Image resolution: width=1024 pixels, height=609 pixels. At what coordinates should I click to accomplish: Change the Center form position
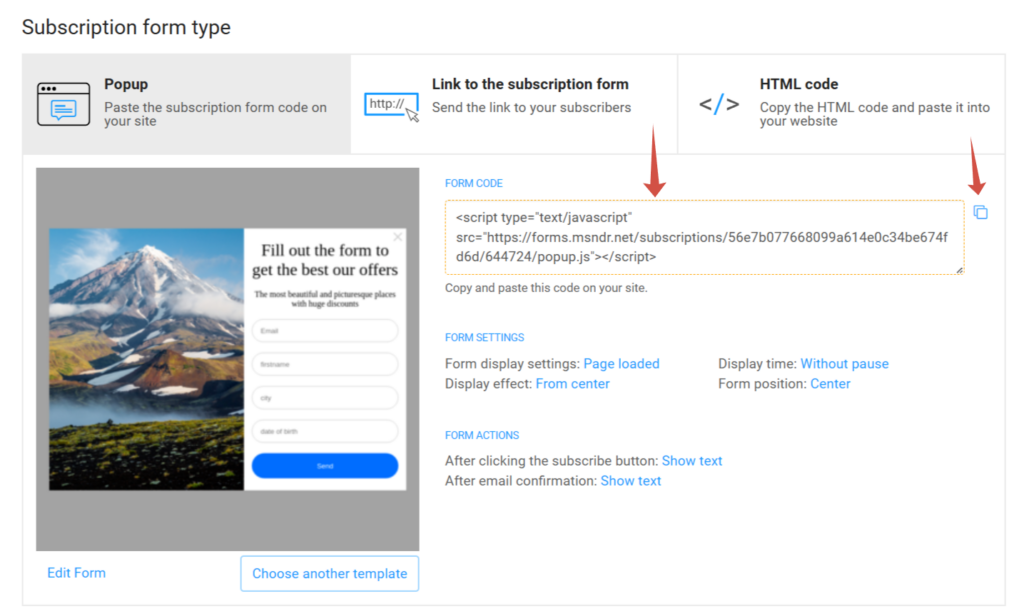(x=830, y=384)
